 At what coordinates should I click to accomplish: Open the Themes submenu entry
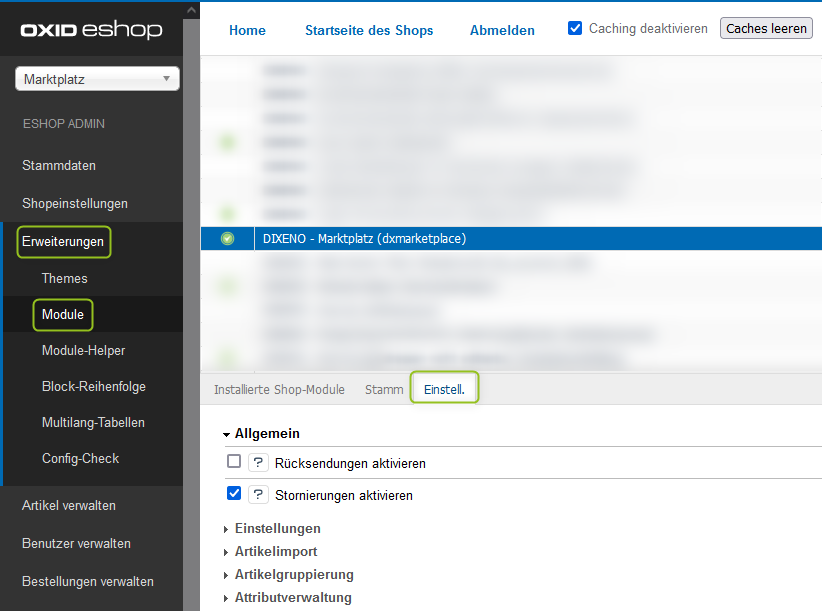pos(64,278)
